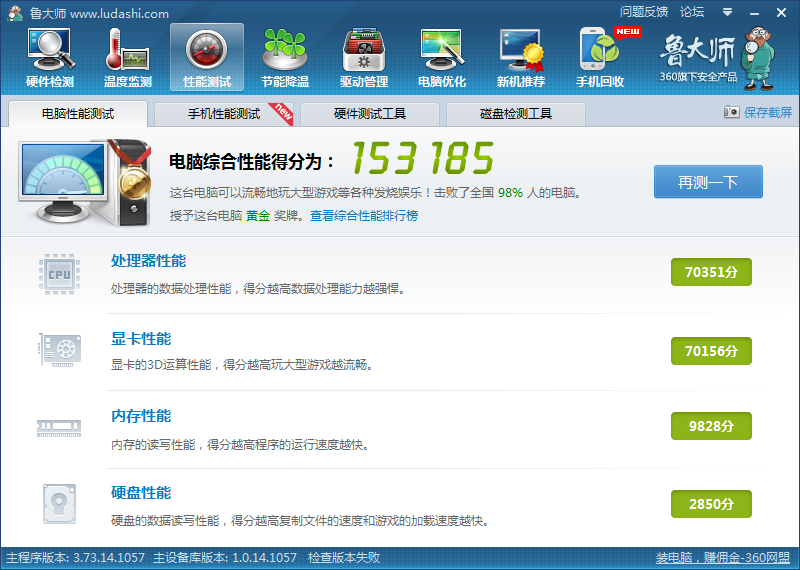Open 温度监测 temperature monitor
The width and height of the screenshot is (800, 570).
point(128,58)
